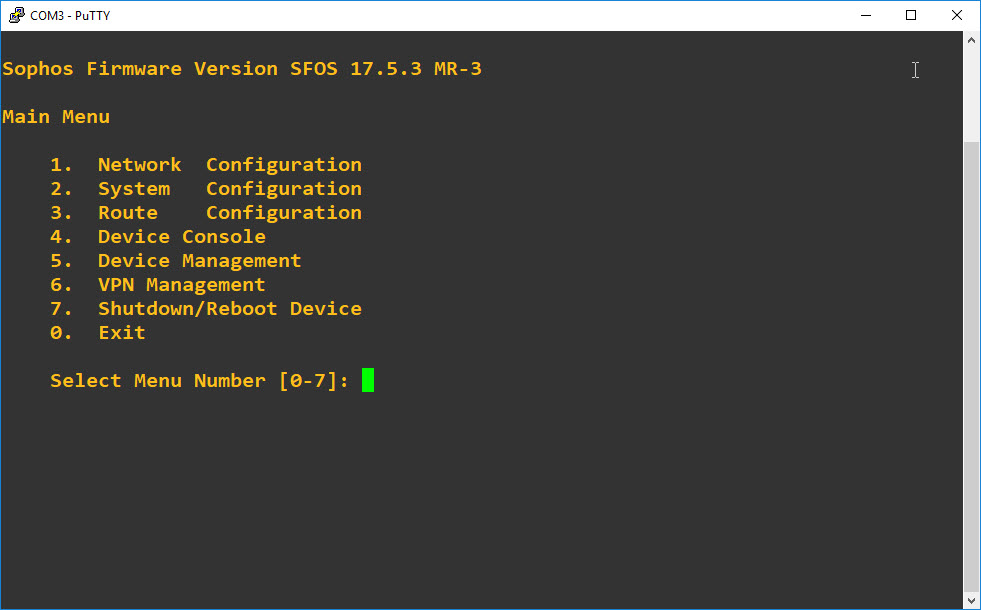Click the COM3 - PuTTY title bar text
This screenshot has height=610, width=981.
[70, 16]
